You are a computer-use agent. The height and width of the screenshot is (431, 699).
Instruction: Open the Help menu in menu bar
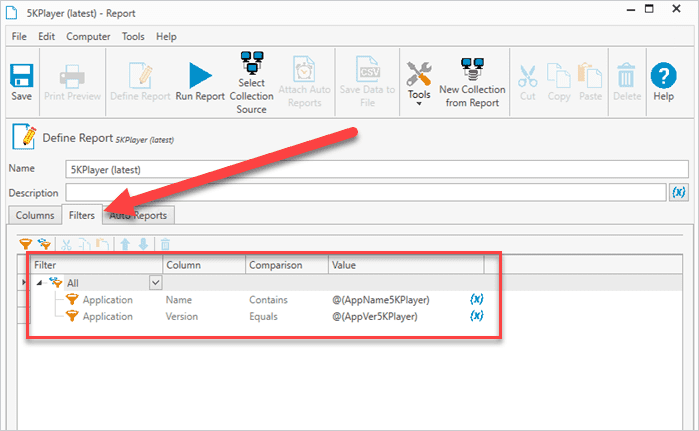166,37
